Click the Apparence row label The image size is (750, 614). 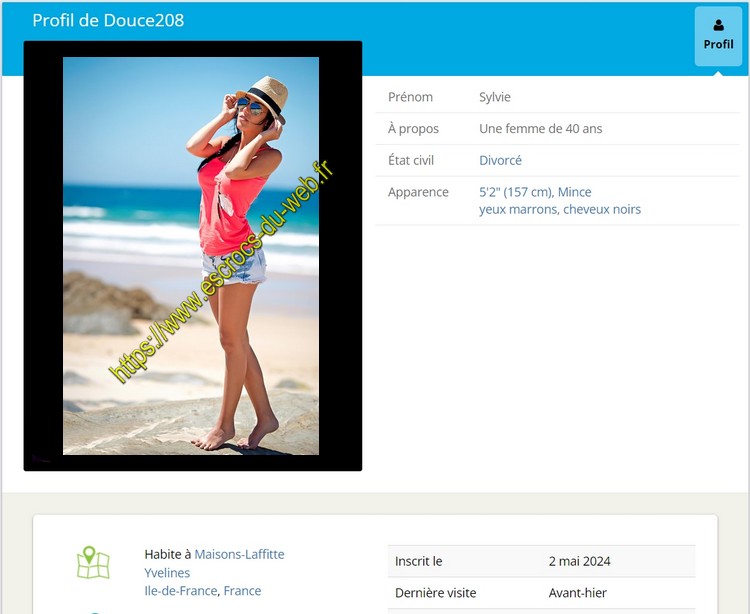418,192
